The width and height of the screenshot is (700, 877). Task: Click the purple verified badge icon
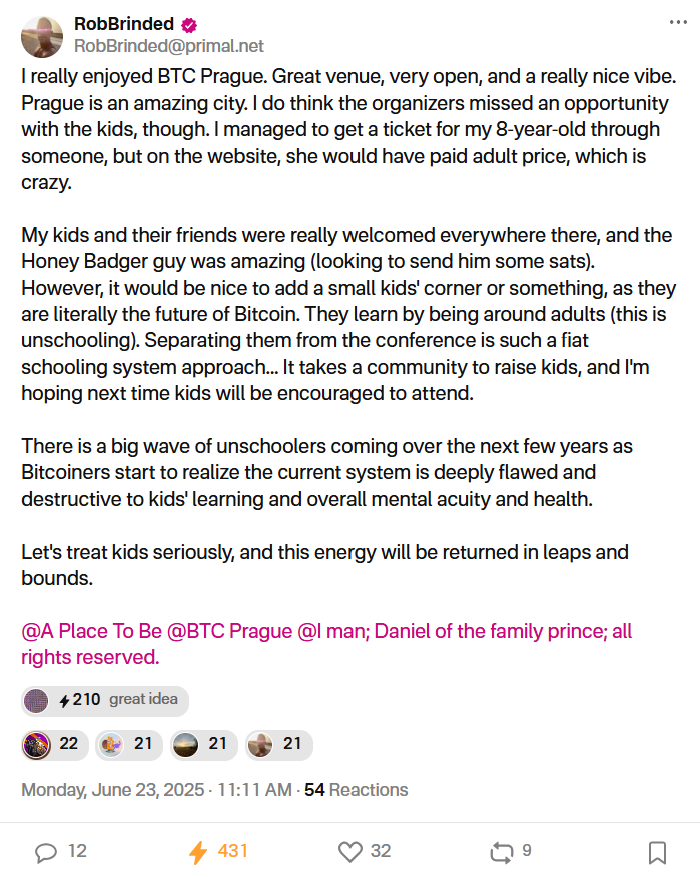tap(189, 25)
